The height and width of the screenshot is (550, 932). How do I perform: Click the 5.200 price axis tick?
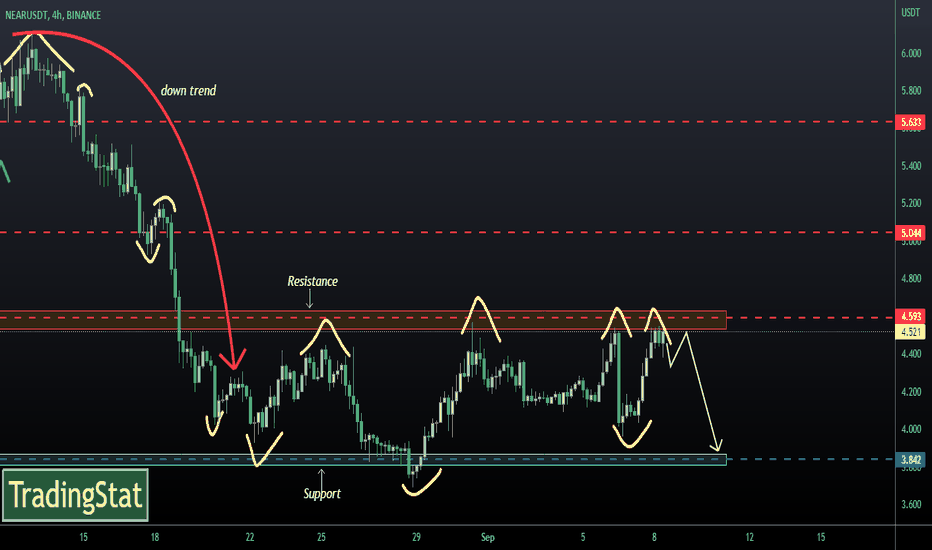point(911,203)
